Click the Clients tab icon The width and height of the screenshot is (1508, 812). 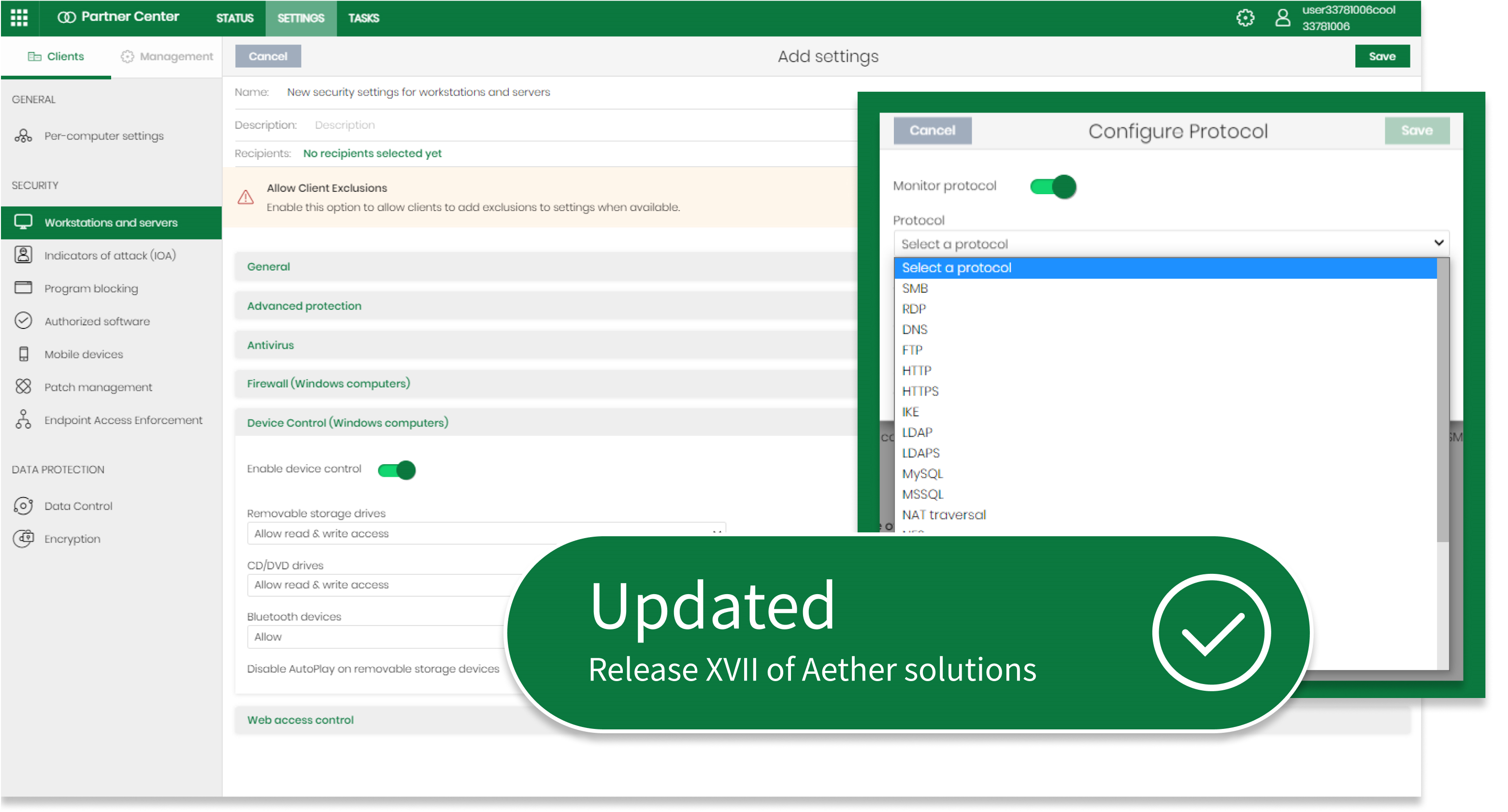(x=34, y=56)
